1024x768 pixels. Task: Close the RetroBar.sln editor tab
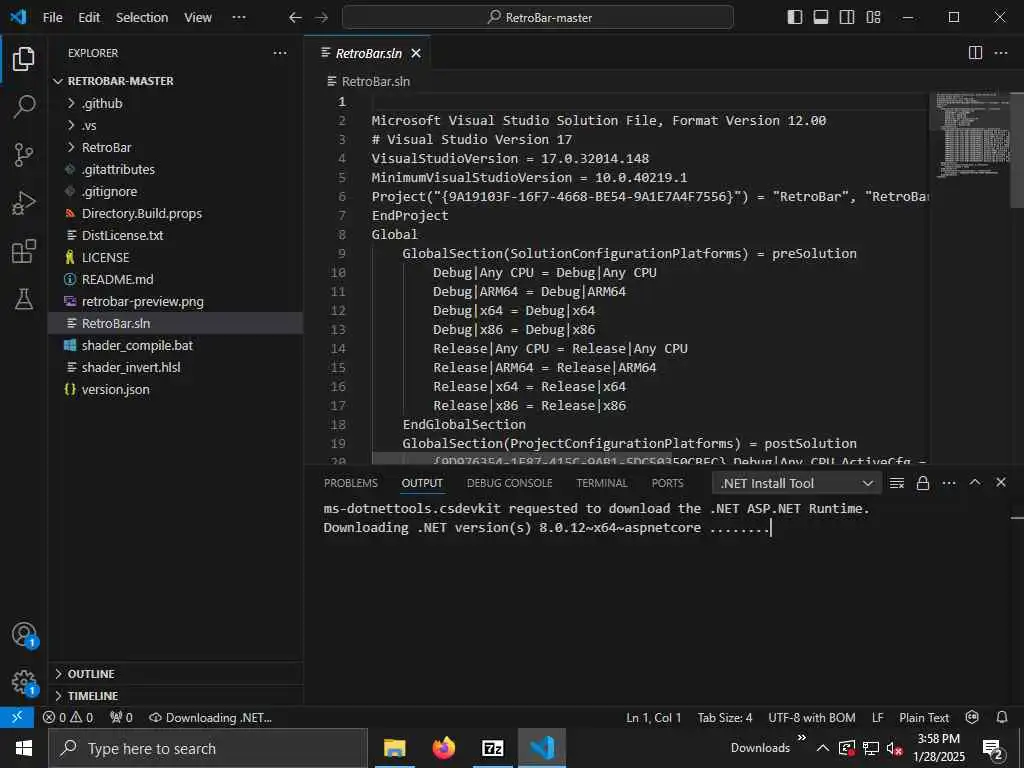416,54
